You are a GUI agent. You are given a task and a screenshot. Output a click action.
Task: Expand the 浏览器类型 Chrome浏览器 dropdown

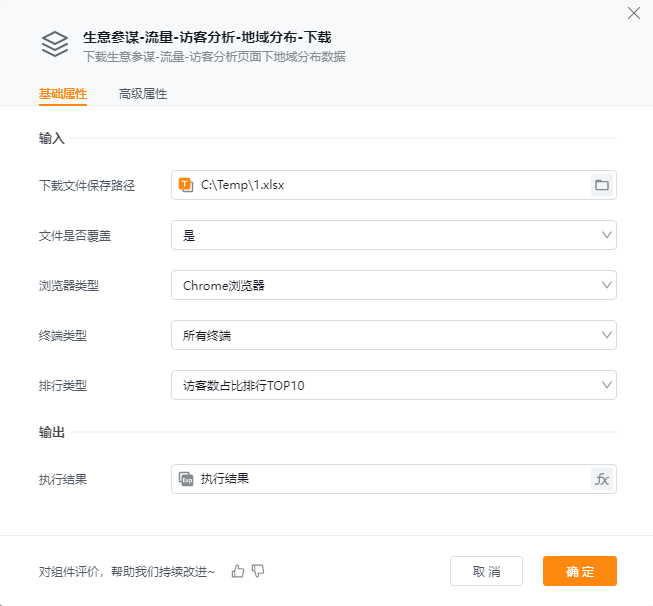coord(393,285)
